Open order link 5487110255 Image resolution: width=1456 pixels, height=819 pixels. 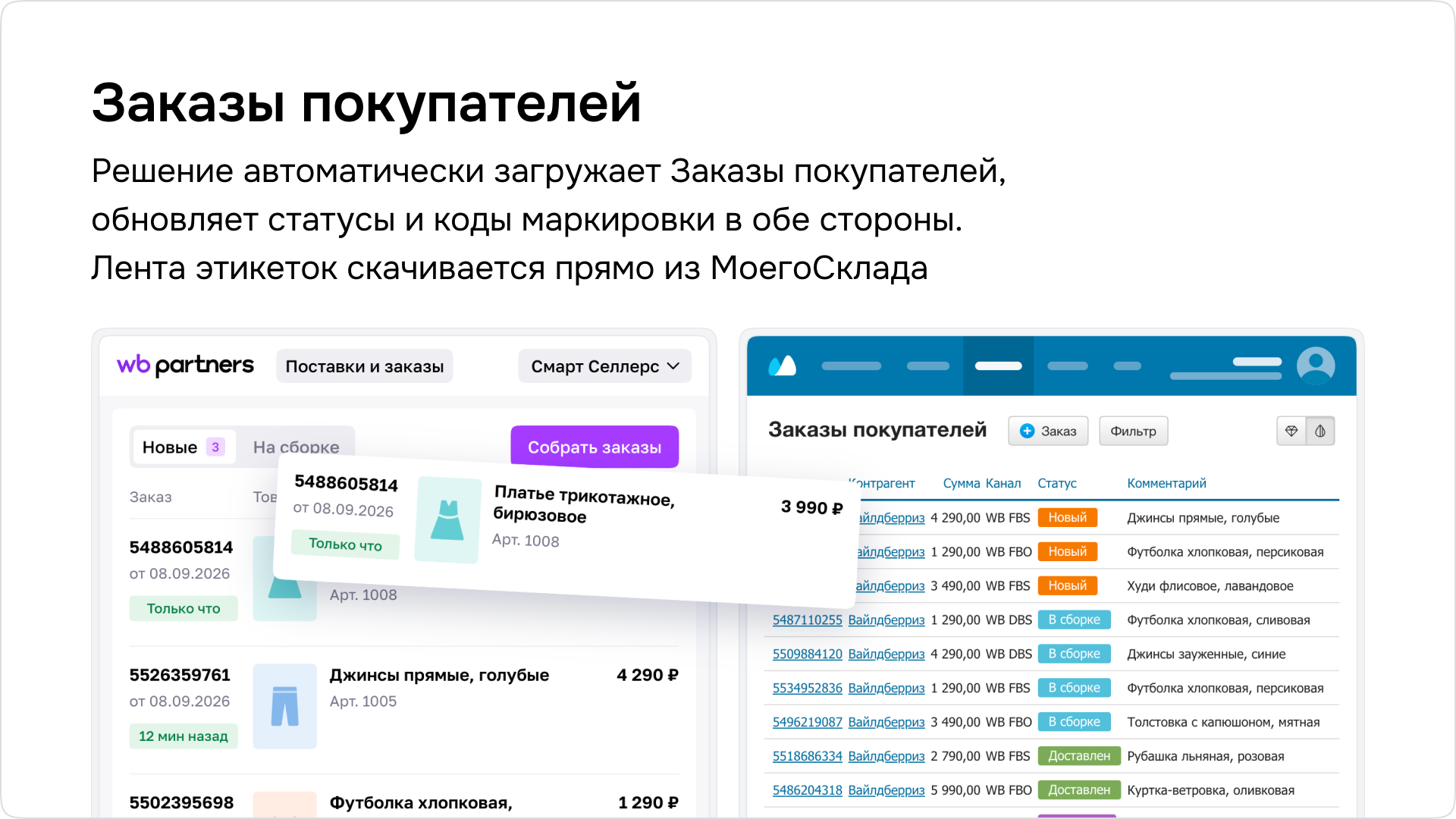(807, 620)
